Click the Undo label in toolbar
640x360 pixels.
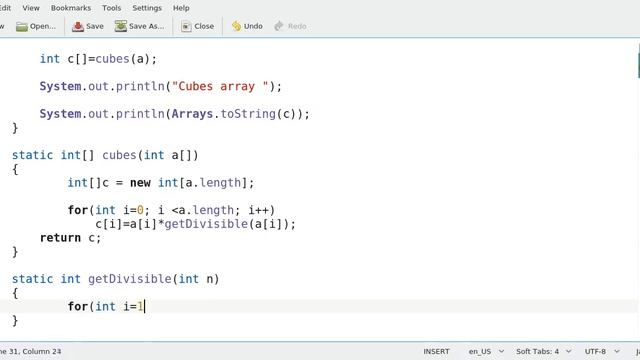[253, 26]
